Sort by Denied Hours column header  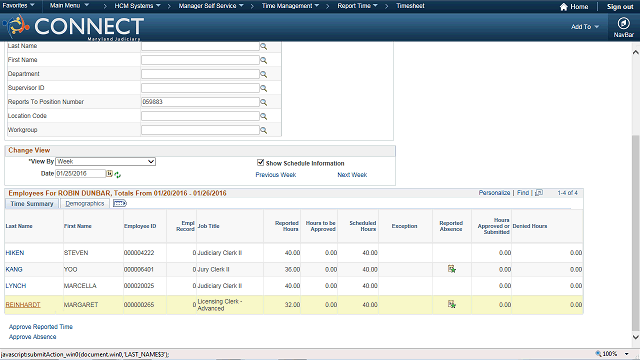pyautogui.click(x=530, y=226)
